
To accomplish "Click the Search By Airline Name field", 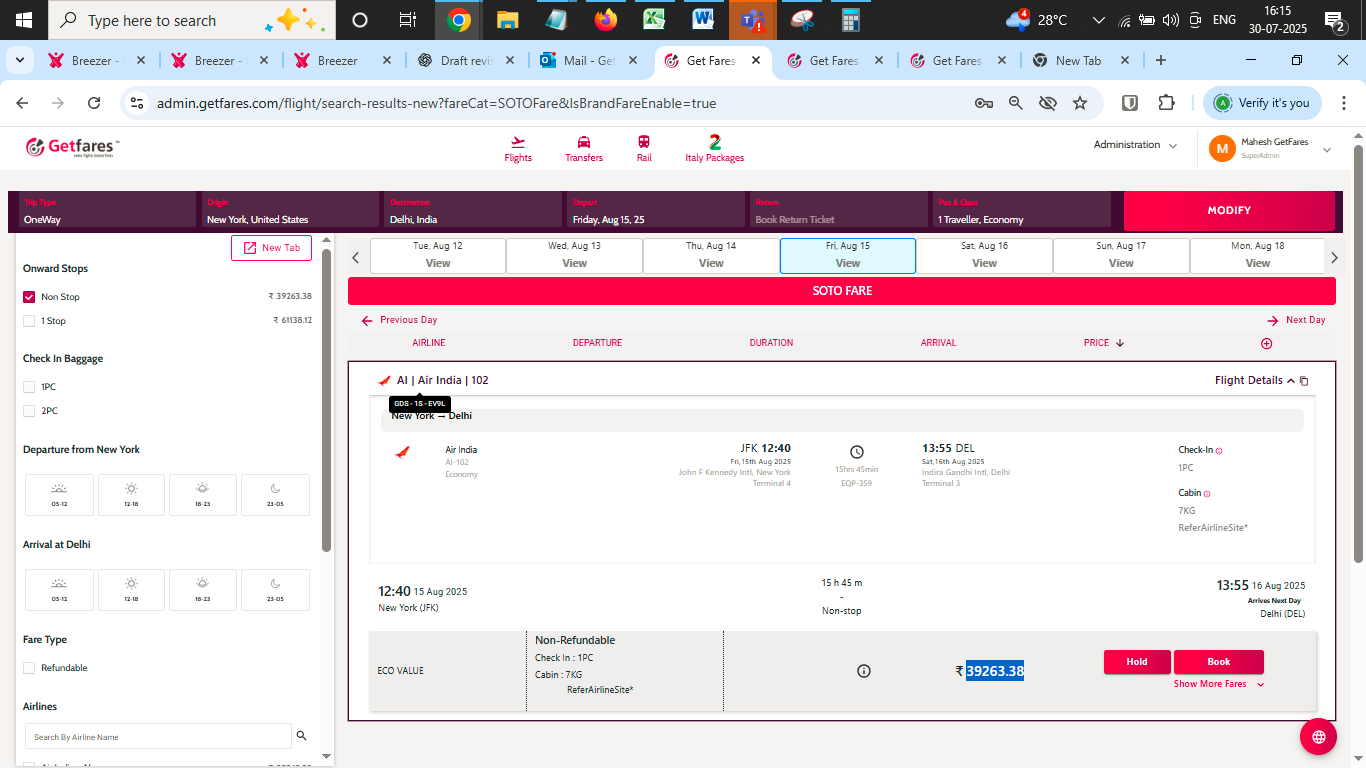I will (158, 737).
